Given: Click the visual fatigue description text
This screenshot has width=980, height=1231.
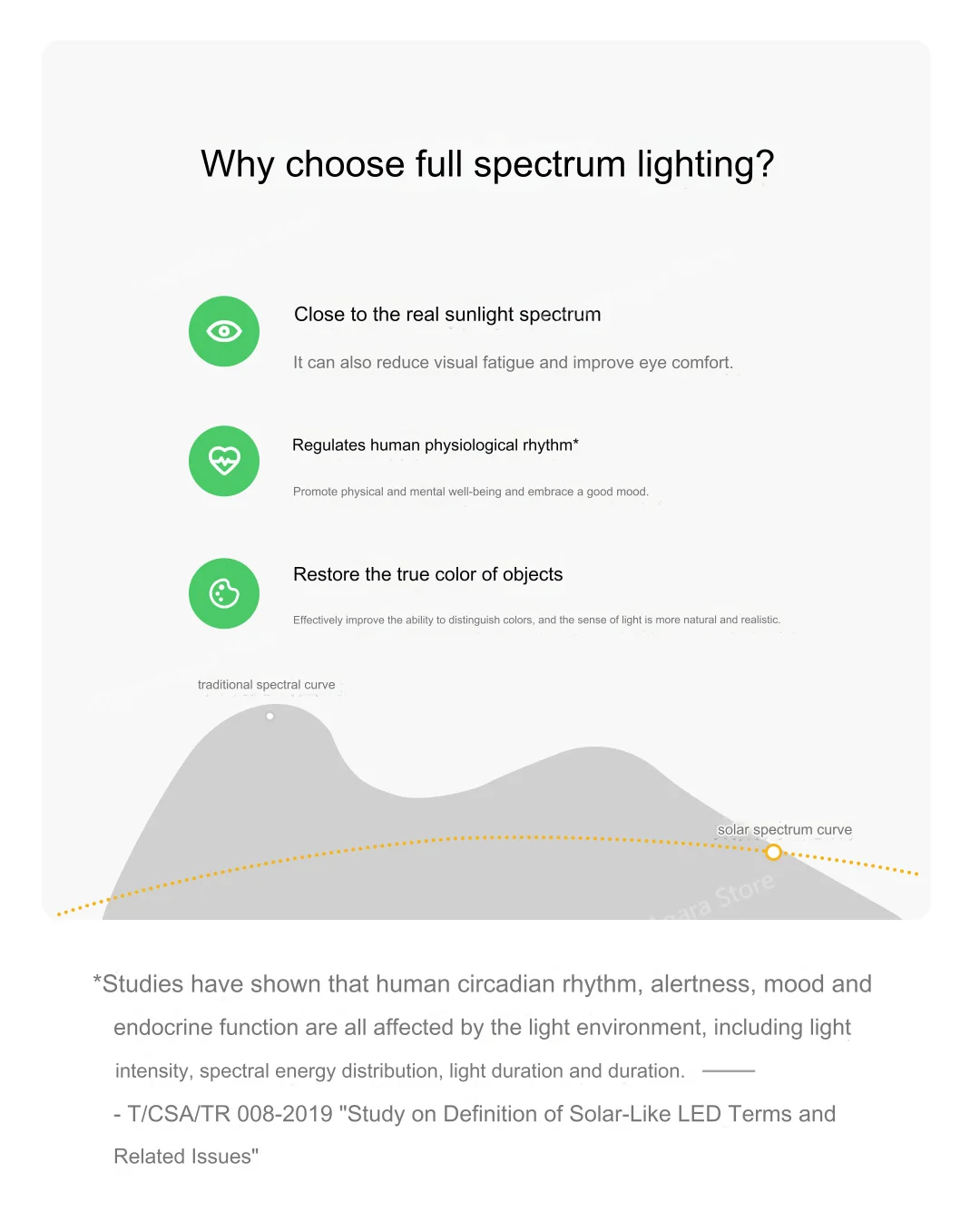Looking at the screenshot, I should (513, 363).
